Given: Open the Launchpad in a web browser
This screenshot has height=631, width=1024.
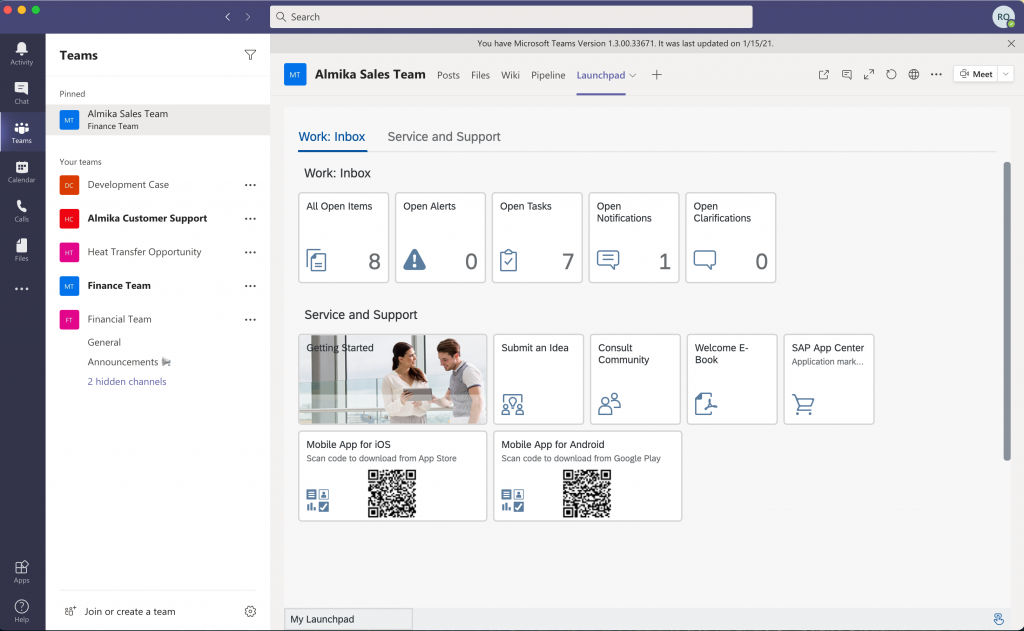Looking at the screenshot, I should (913, 74).
